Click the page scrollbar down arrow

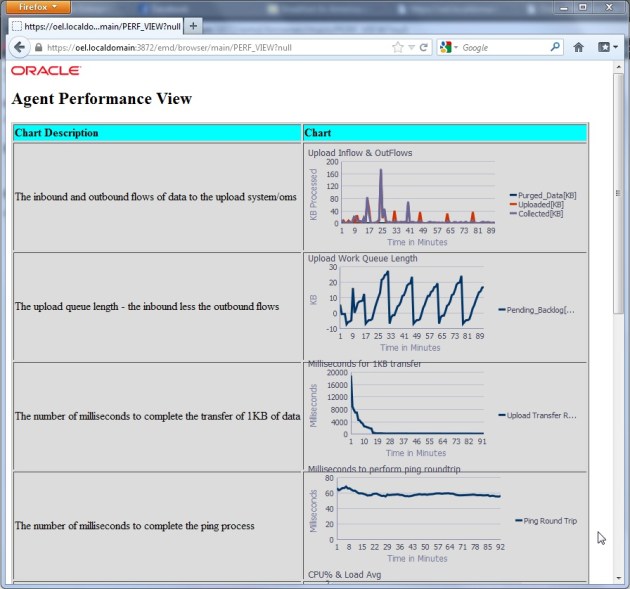[618, 578]
